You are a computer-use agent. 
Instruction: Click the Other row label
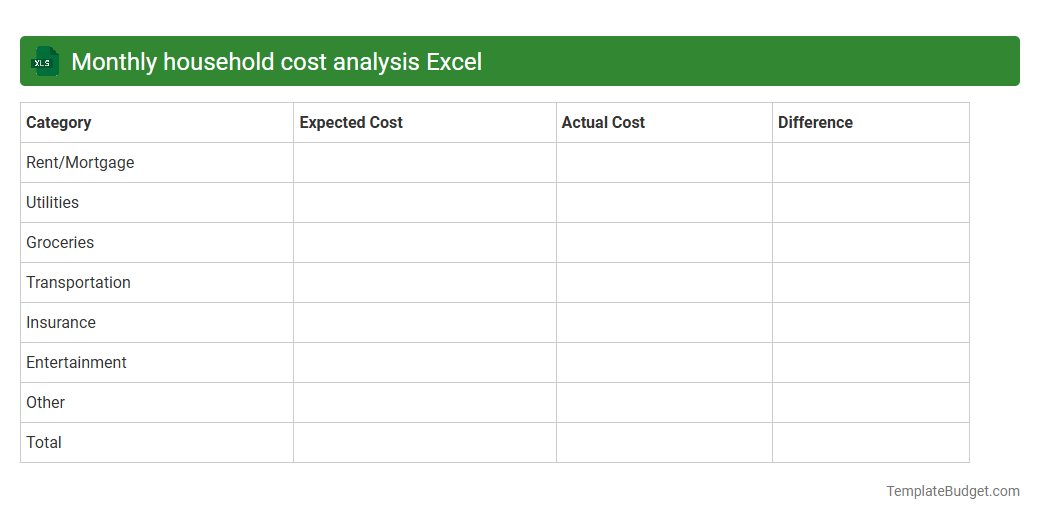(46, 402)
